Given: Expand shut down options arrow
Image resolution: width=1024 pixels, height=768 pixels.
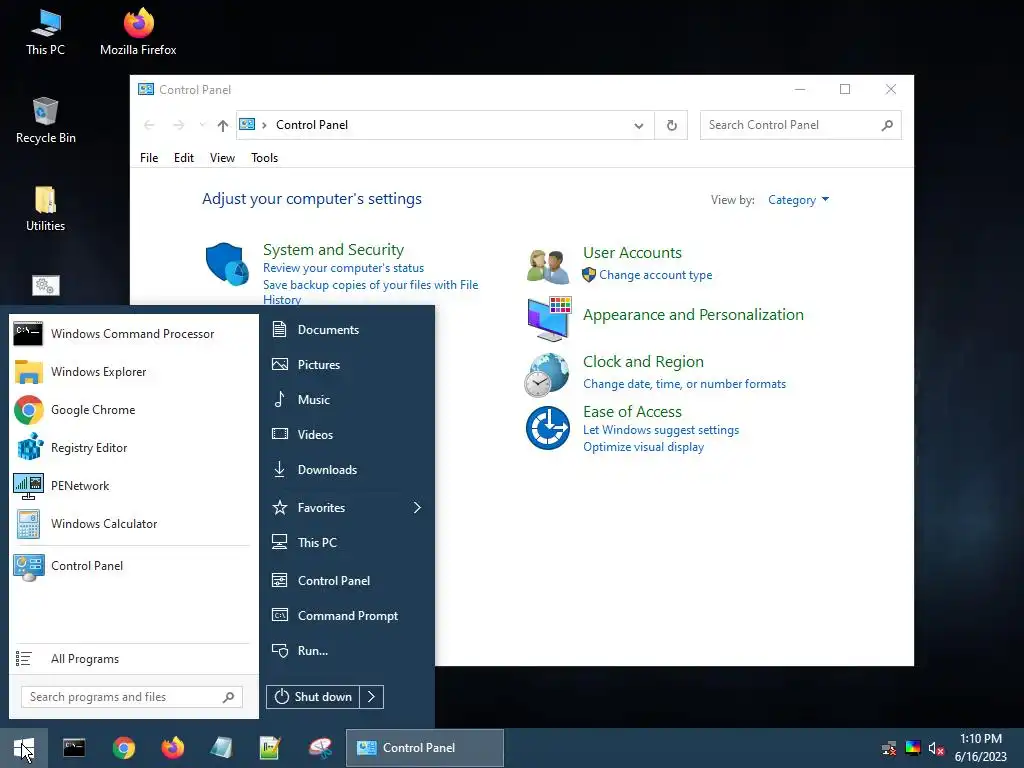Looking at the screenshot, I should tap(372, 697).
